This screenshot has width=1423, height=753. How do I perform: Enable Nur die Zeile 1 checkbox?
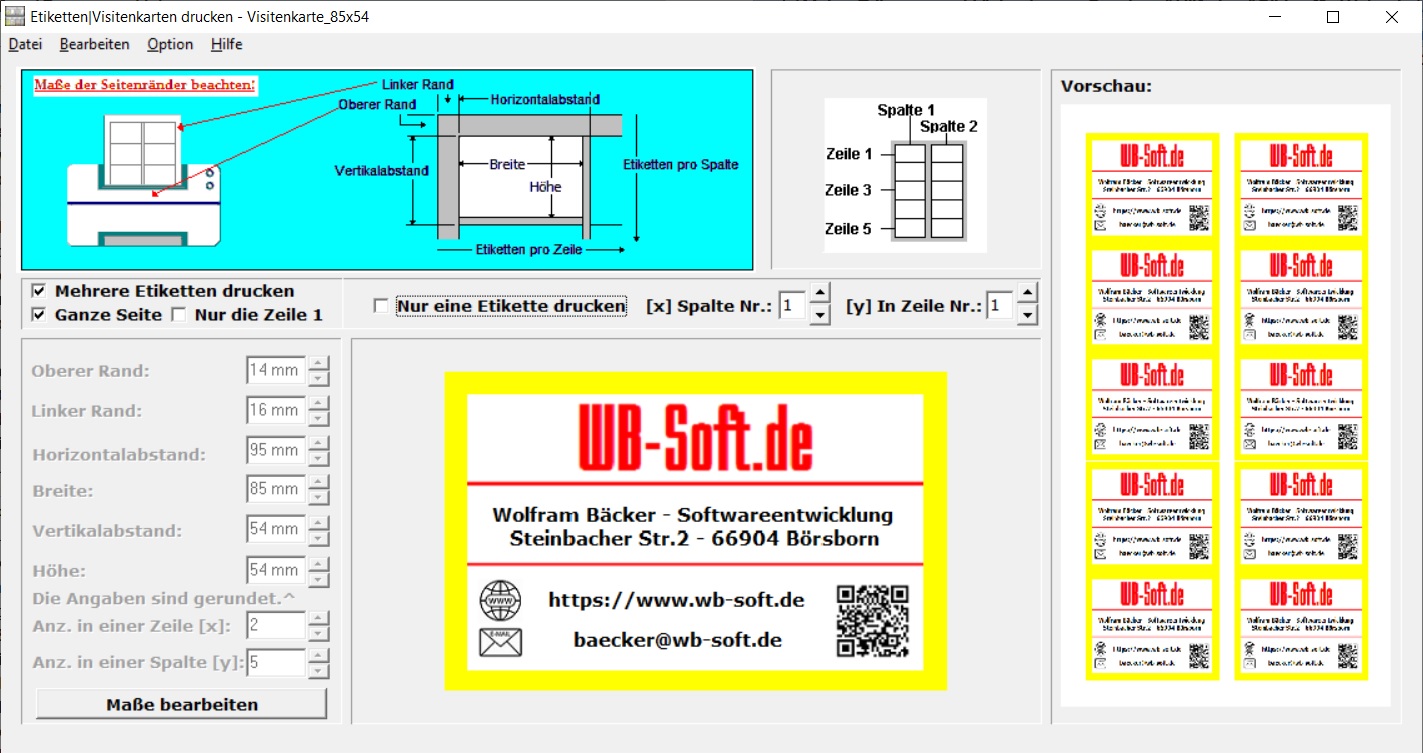point(179,315)
